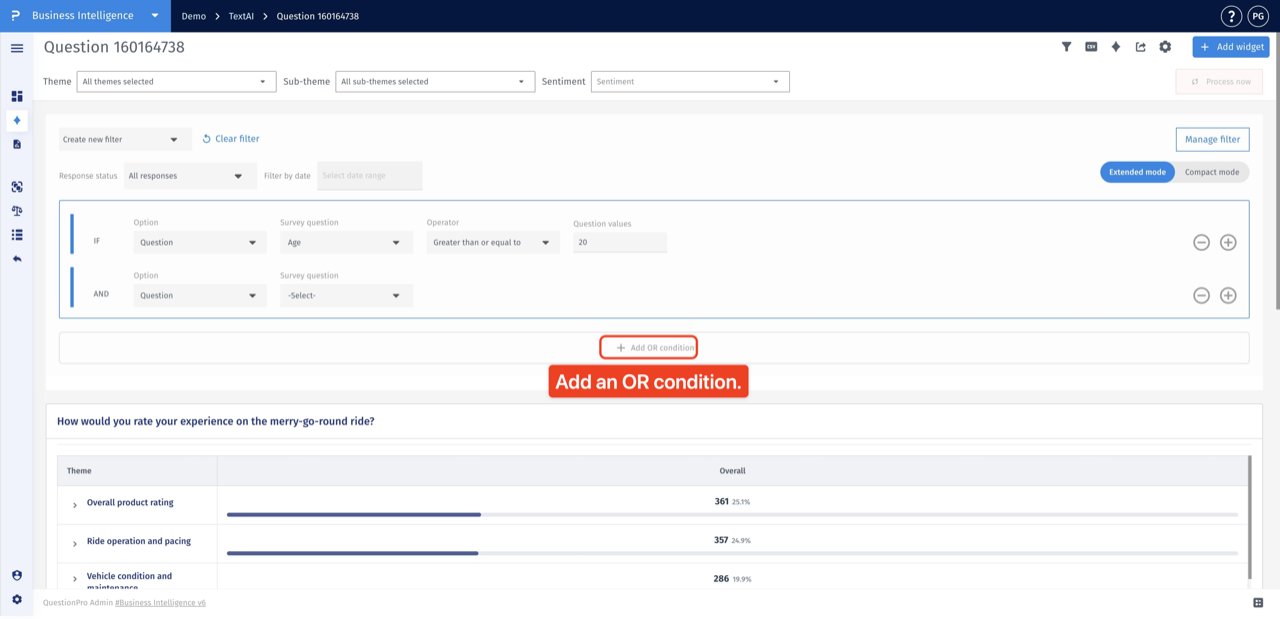The height and width of the screenshot is (619, 1280).
Task: Click the share export icon in header
Action: click(1140, 47)
